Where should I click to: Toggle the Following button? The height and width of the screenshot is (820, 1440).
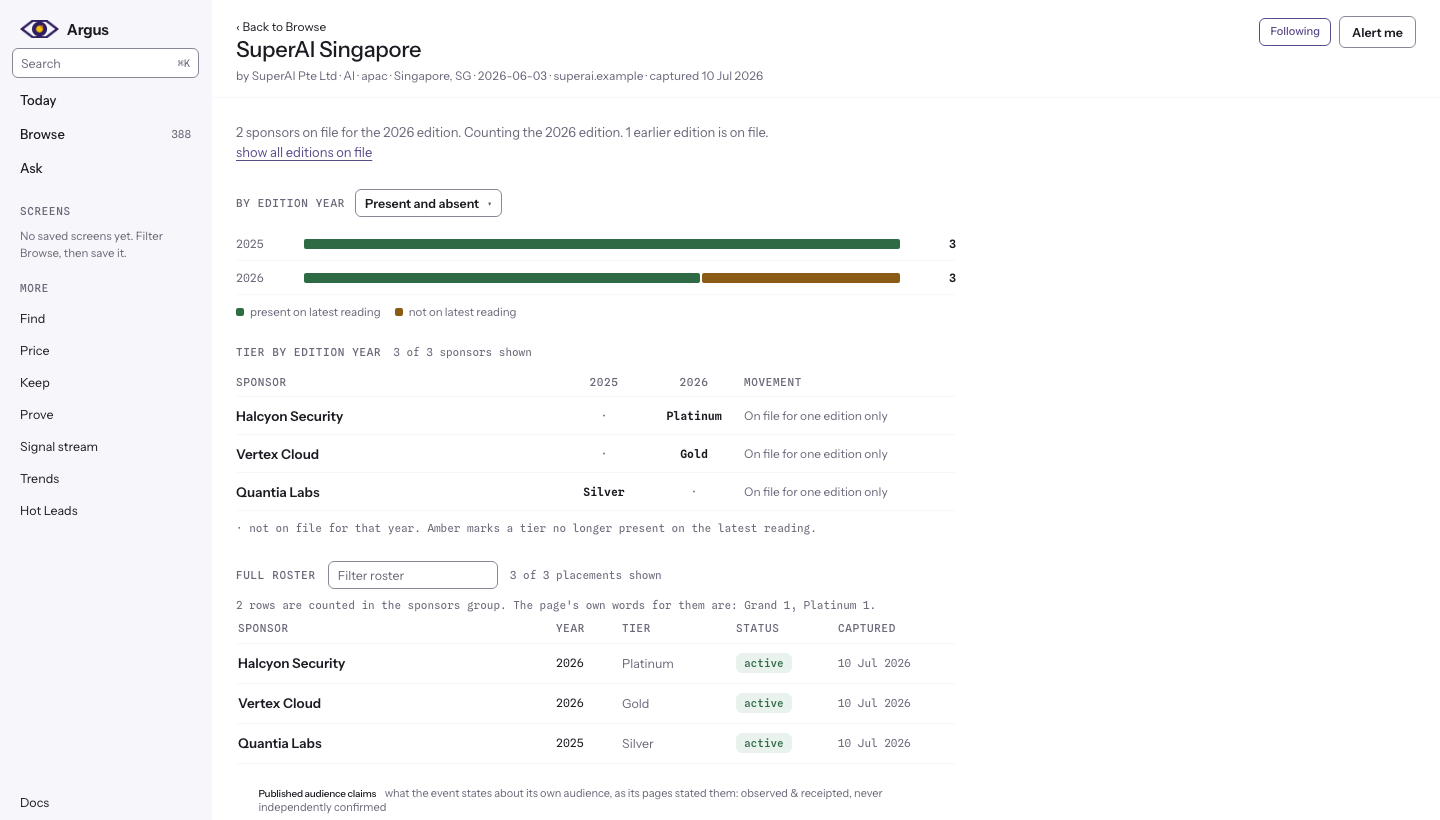tap(1295, 32)
